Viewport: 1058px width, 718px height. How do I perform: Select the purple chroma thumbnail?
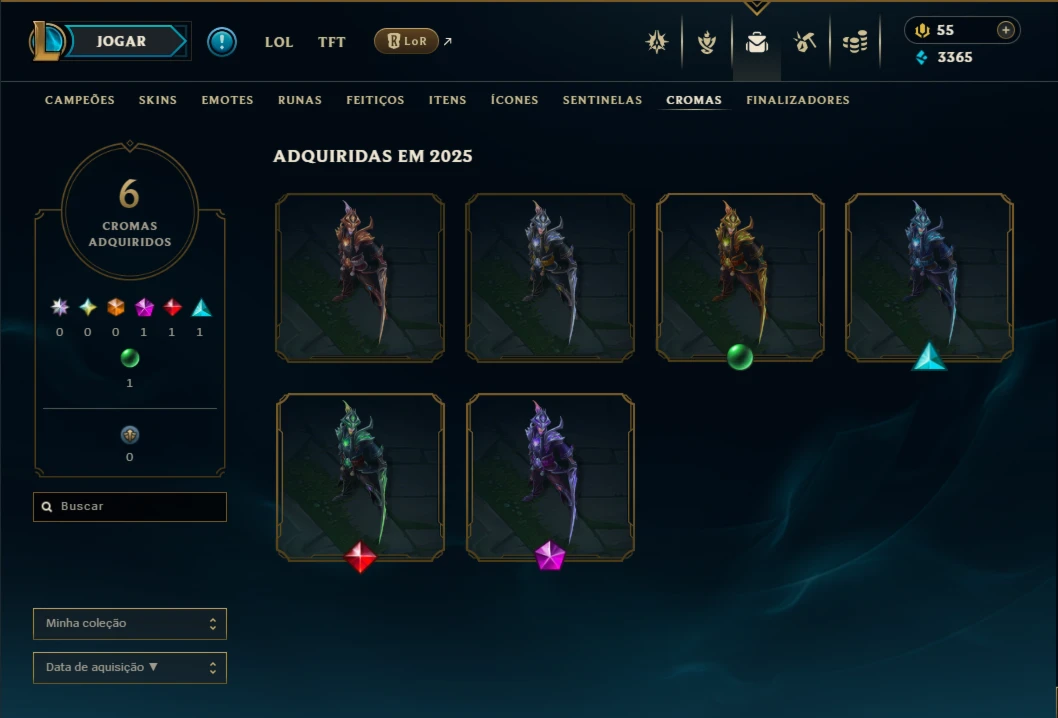(550, 478)
